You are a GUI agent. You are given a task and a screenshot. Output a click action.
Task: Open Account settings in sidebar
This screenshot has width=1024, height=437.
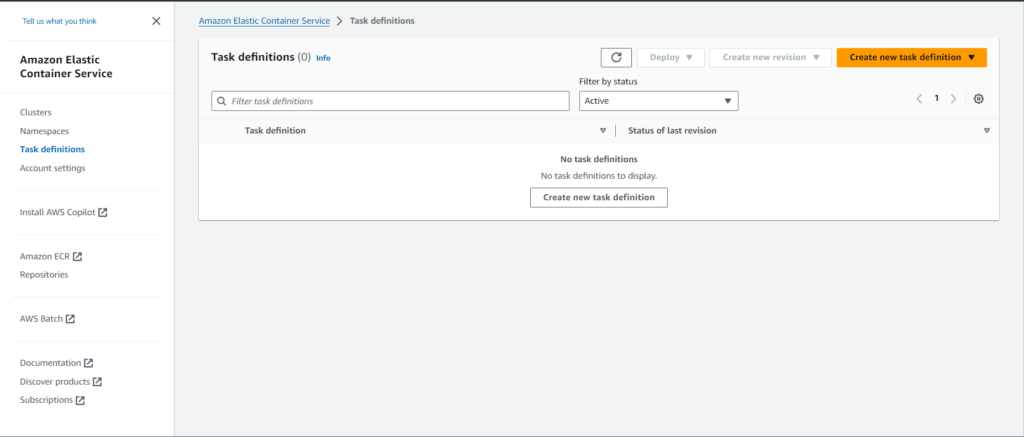pos(52,168)
